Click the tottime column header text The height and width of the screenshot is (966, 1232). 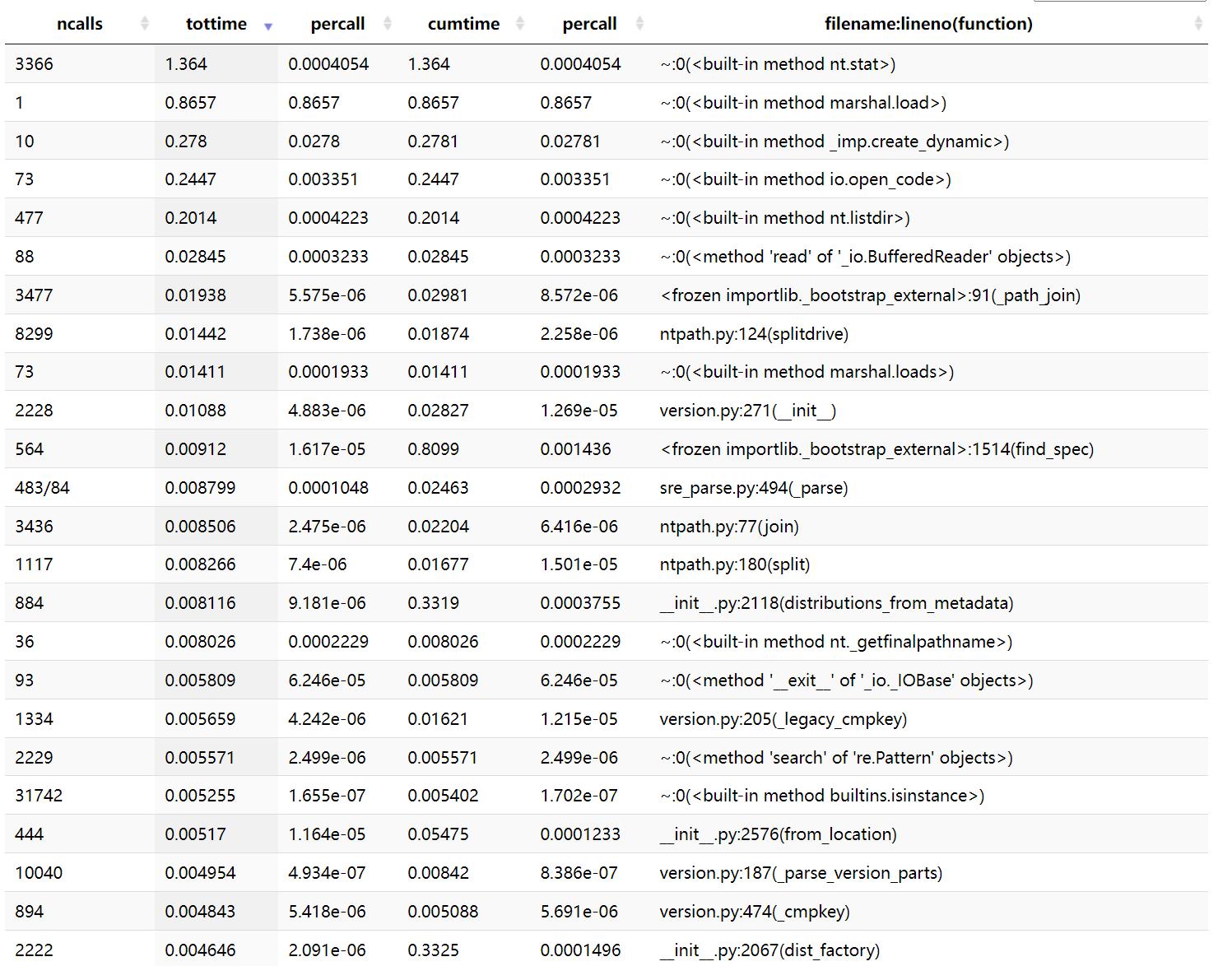pyautogui.click(x=216, y=24)
